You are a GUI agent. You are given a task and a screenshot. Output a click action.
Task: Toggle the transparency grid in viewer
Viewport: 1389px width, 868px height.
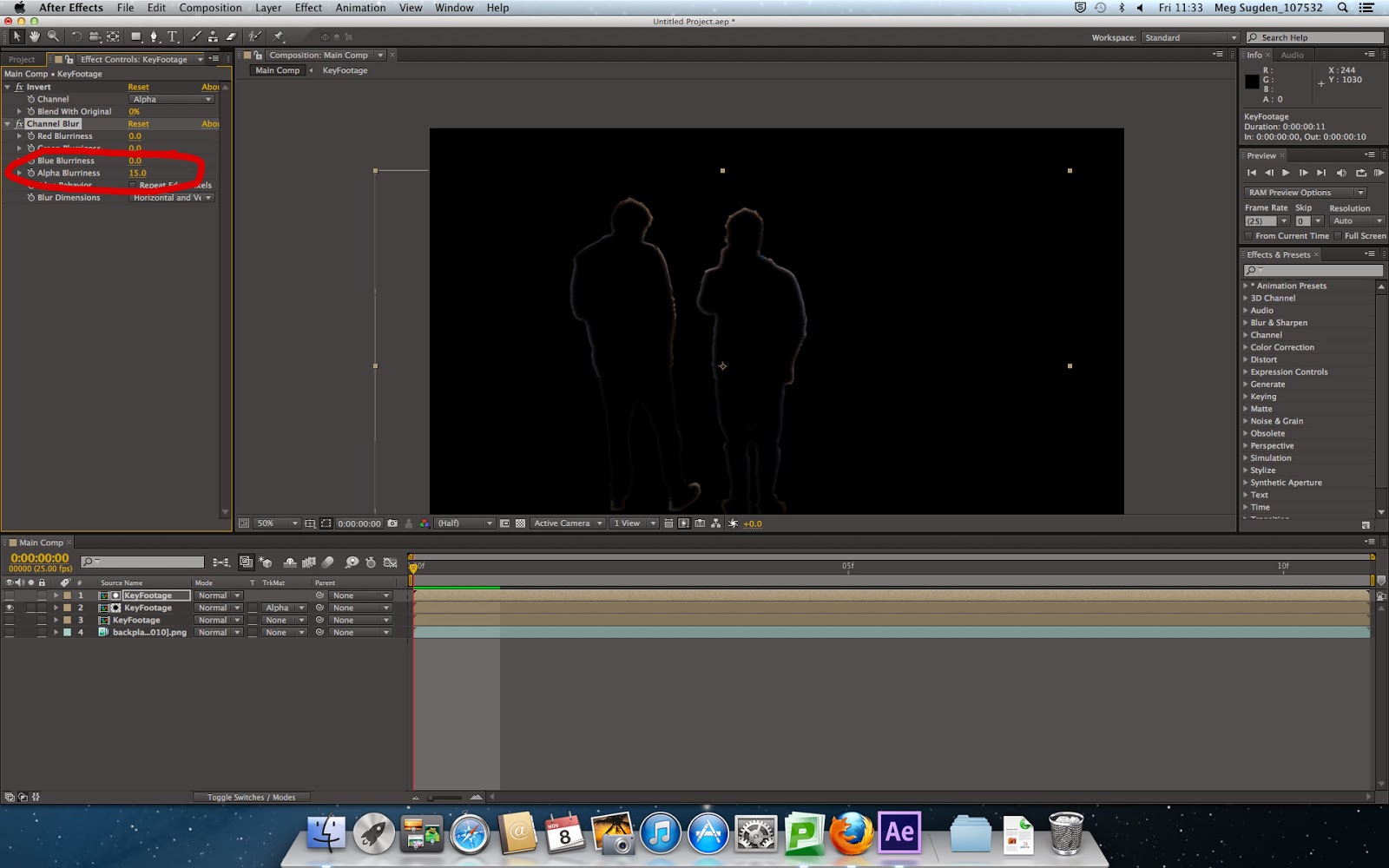click(520, 523)
